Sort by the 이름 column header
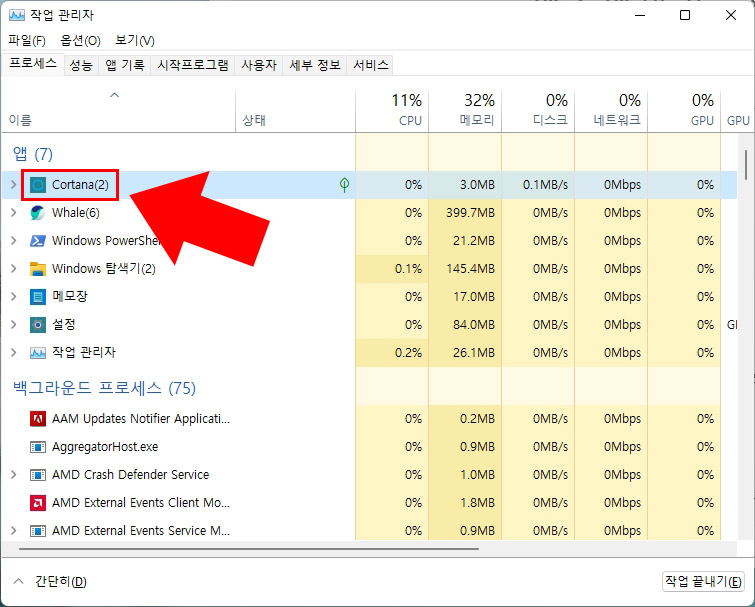This screenshot has height=607, width=755. pyautogui.click(x=119, y=112)
